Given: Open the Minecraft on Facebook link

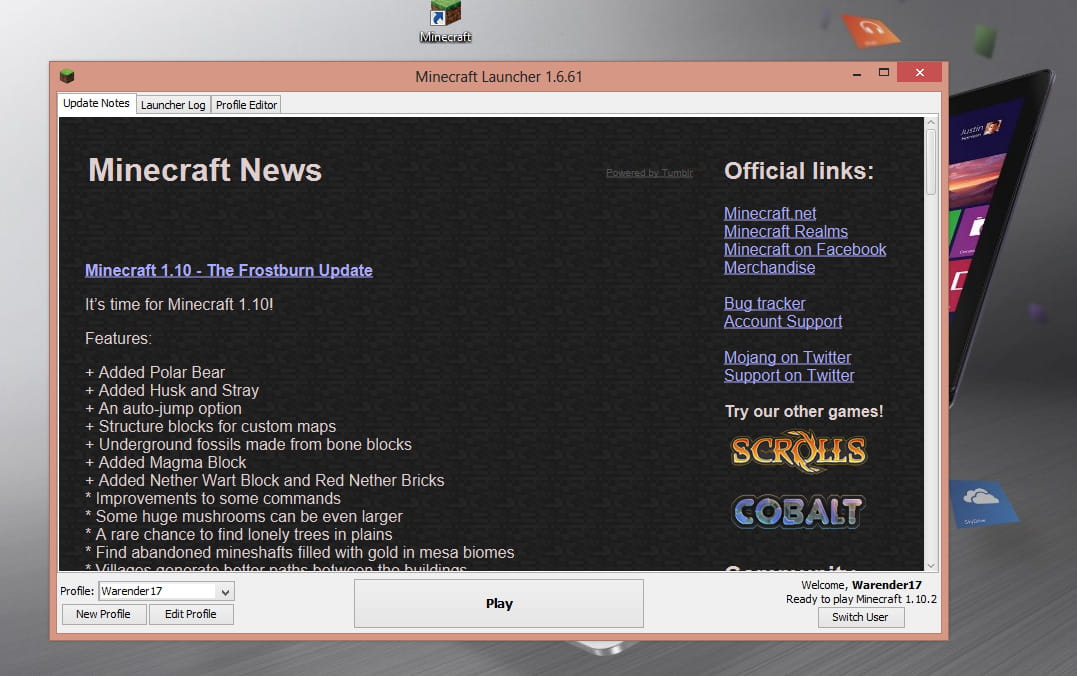Looking at the screenshot, I should point(805,249).
